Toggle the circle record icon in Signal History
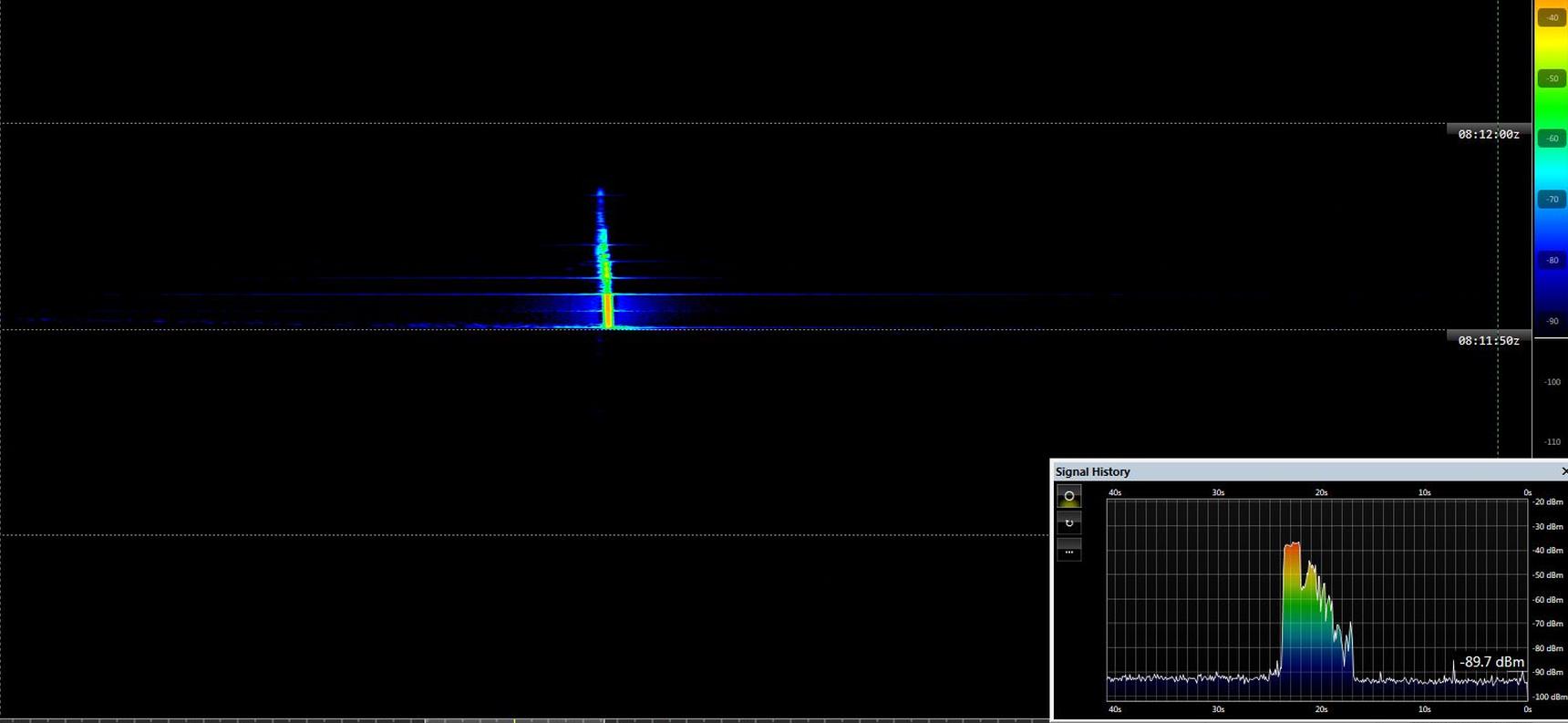This screenshot has height=723, width=1568. coord(1069,496)
